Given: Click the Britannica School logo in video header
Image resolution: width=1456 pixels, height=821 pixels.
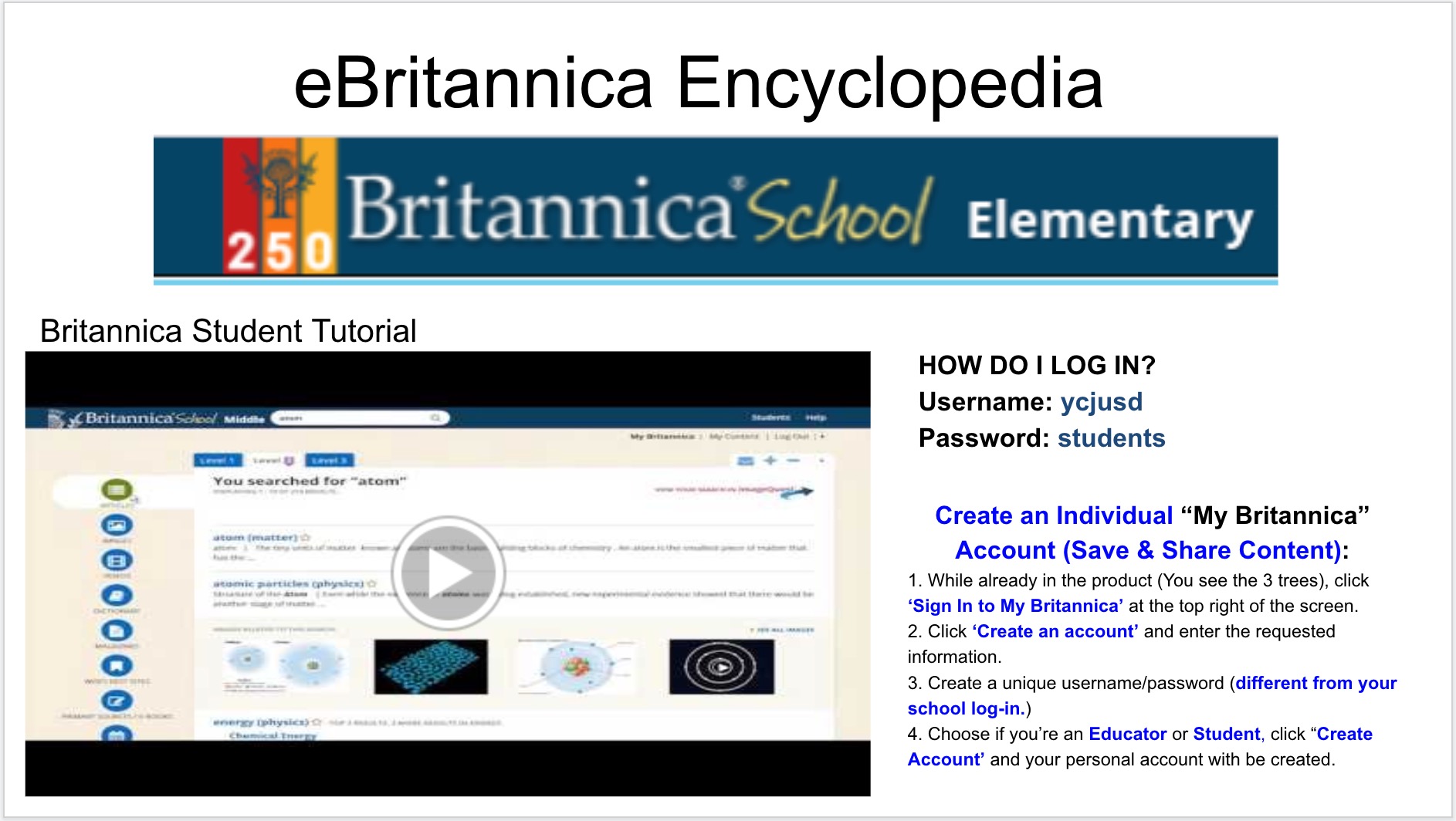Looking at the screenshot, I should coord(133,418).
